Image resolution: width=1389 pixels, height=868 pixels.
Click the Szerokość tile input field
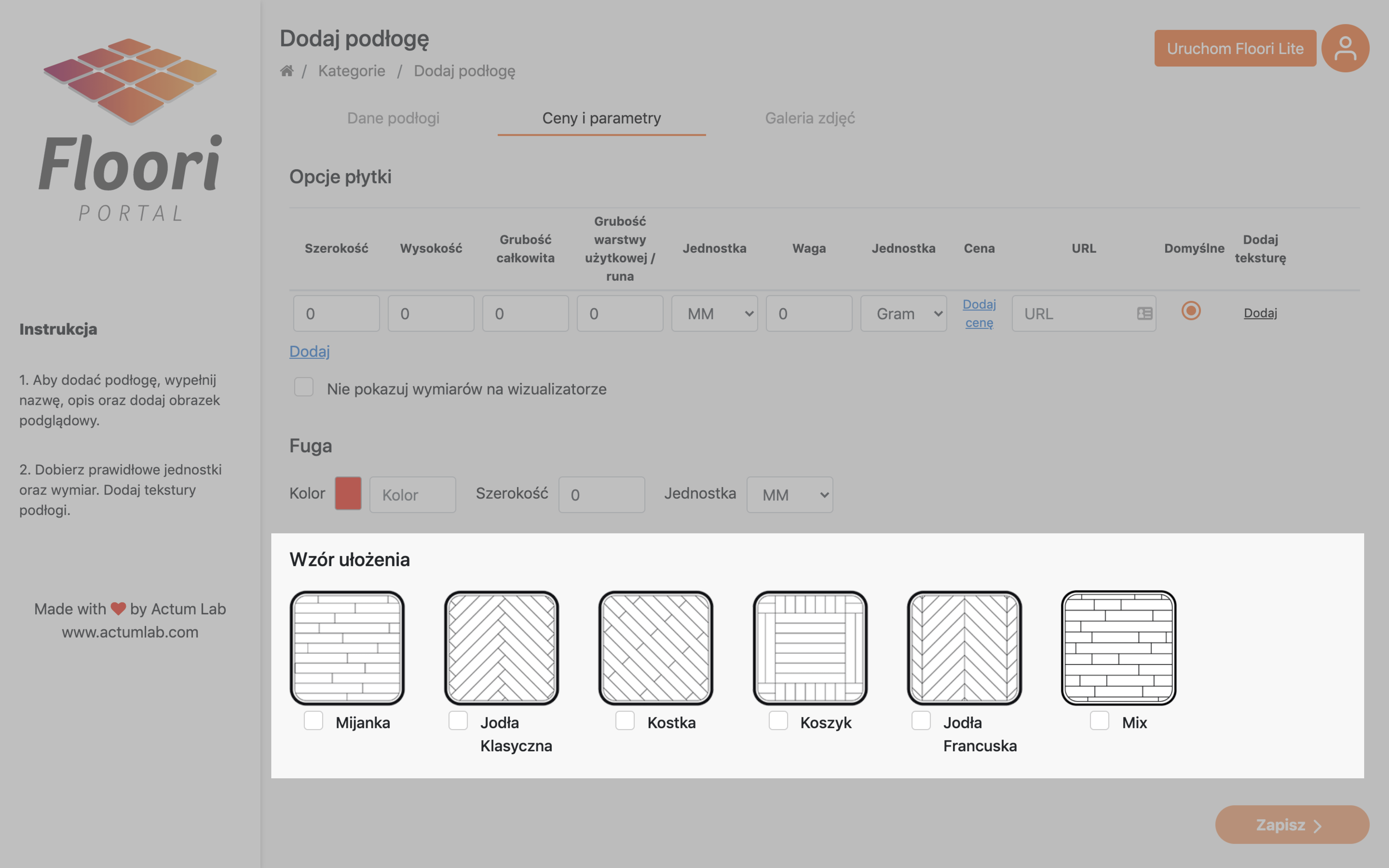pos(336,313)
